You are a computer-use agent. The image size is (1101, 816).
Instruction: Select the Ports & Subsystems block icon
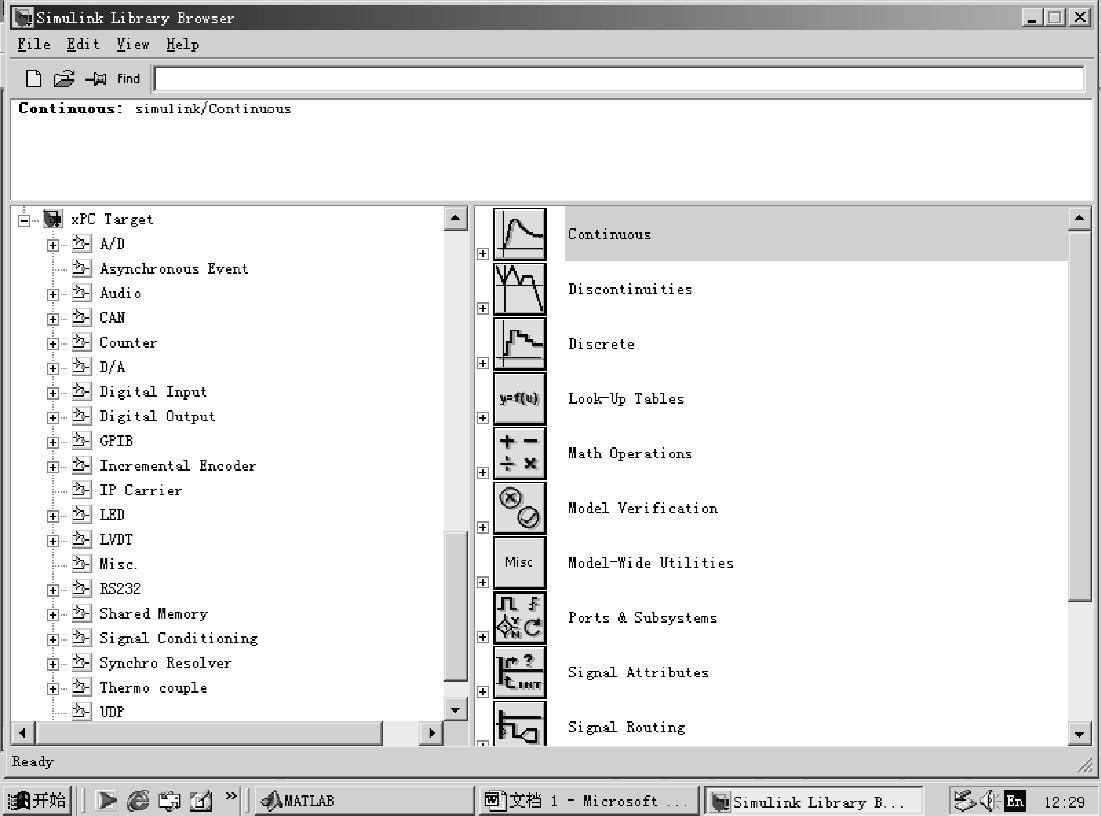click(520, 617)
